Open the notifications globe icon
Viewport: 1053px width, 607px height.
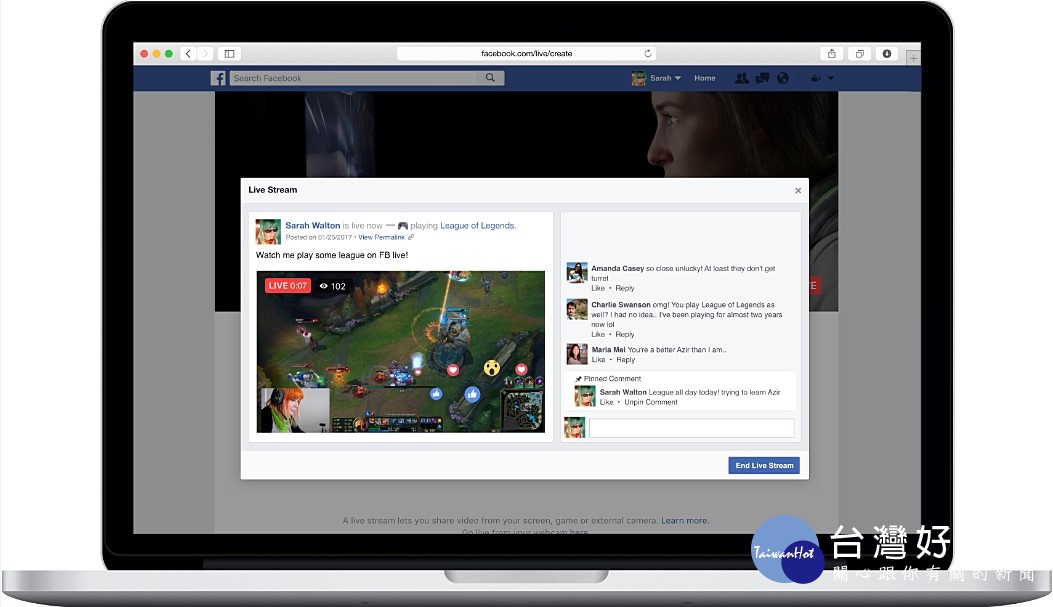click(783, 78)
